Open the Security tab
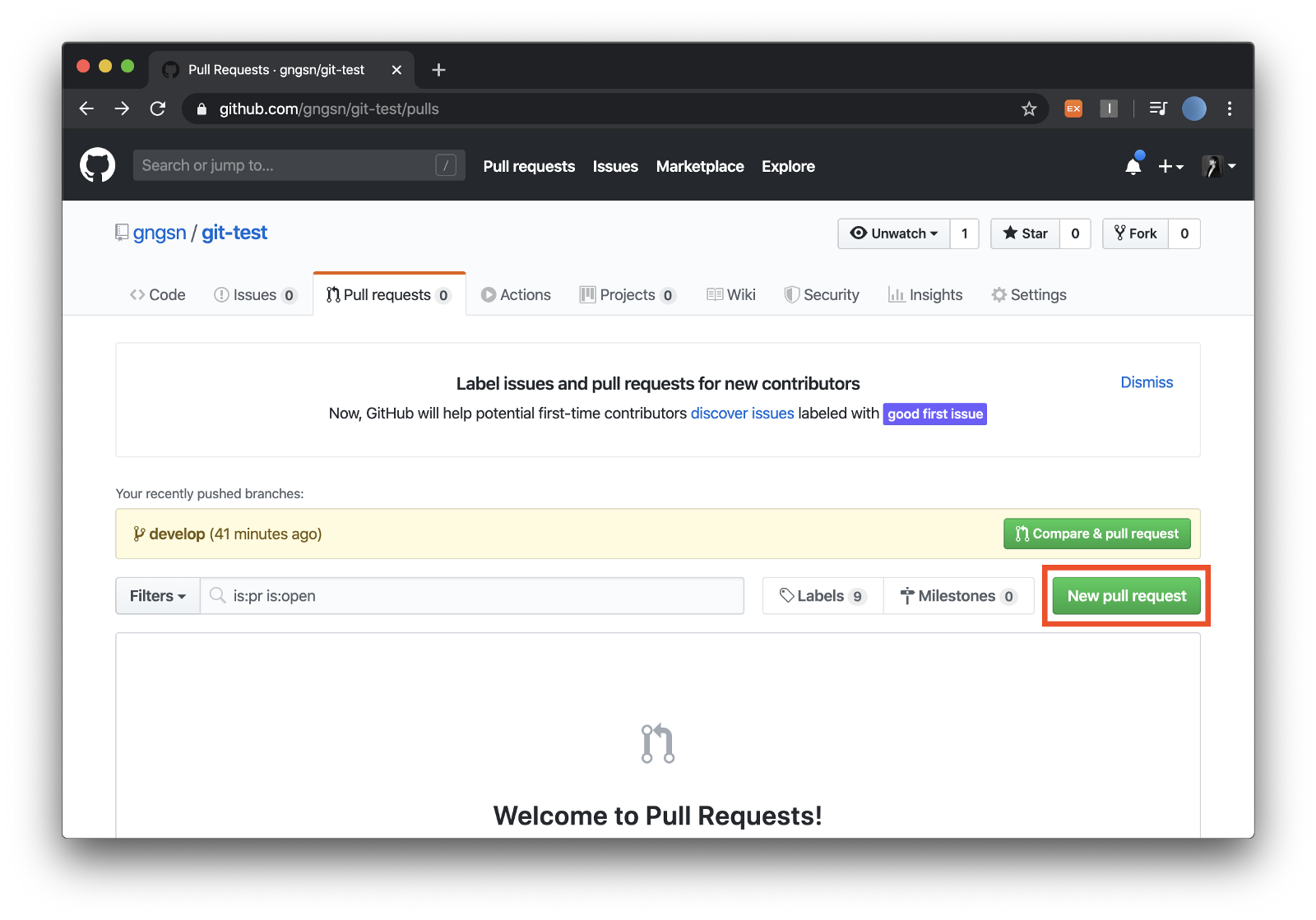This screenshot has height=920, width=1316. [822, 294]
